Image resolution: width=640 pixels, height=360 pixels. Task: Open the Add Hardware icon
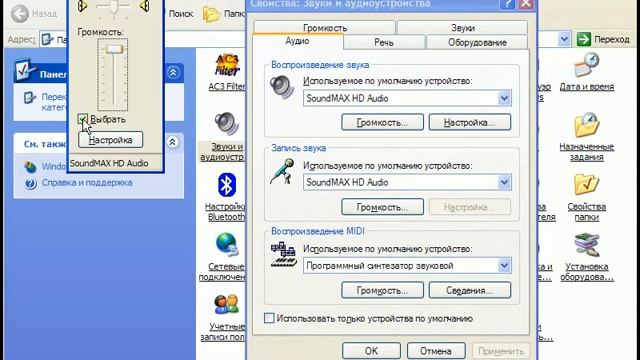pos(586,245)
